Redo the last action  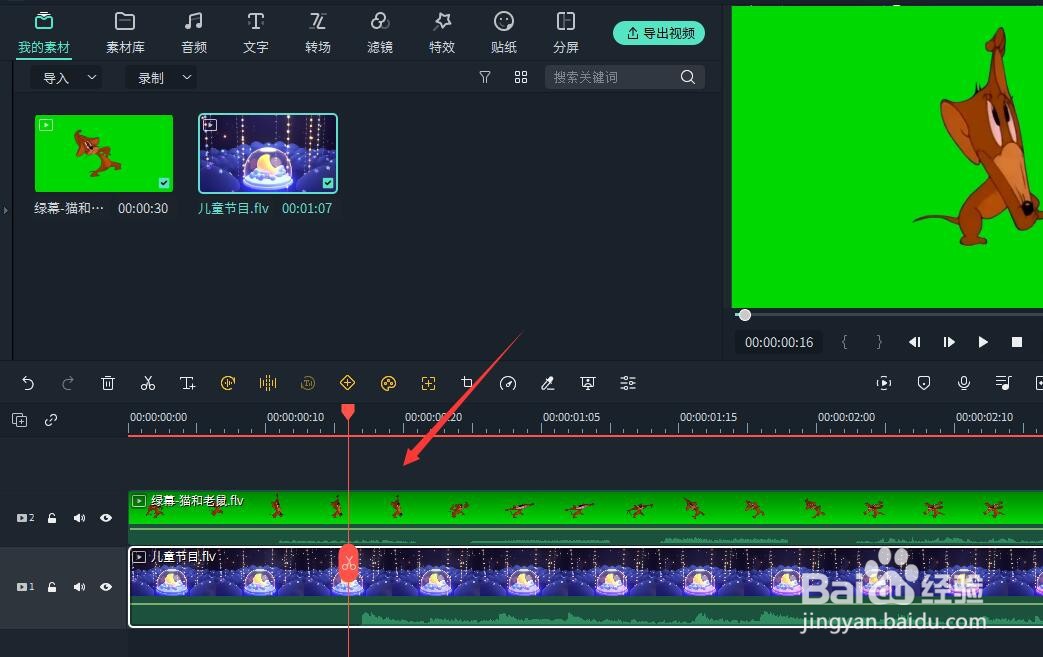(x=67, y=383)
